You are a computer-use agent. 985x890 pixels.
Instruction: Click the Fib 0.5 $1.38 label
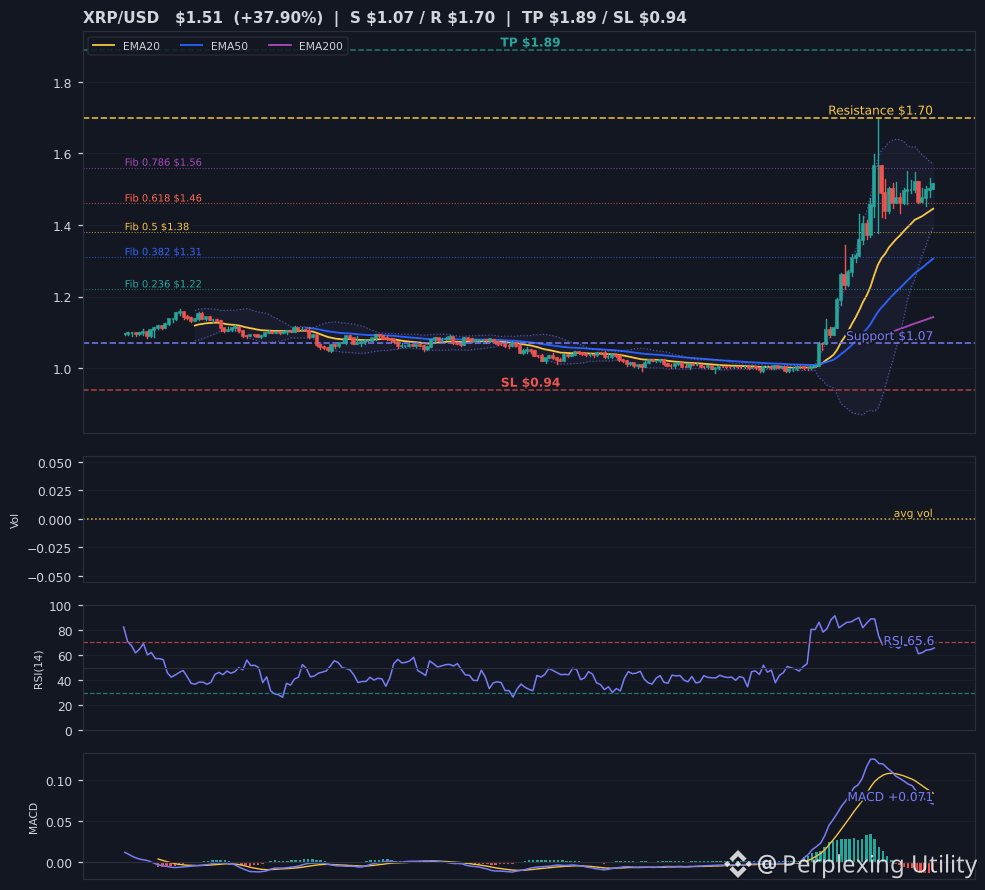click(157, 227)
